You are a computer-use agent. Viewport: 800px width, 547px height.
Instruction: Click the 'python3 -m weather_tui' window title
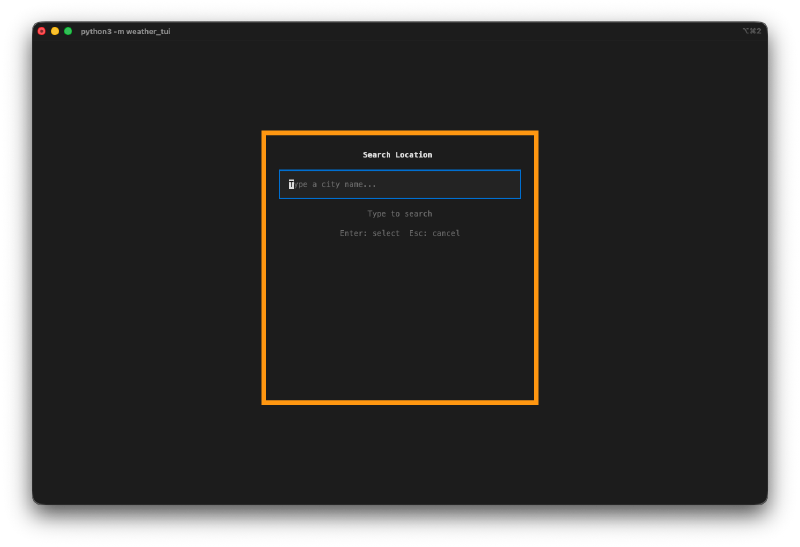[125, 31]
